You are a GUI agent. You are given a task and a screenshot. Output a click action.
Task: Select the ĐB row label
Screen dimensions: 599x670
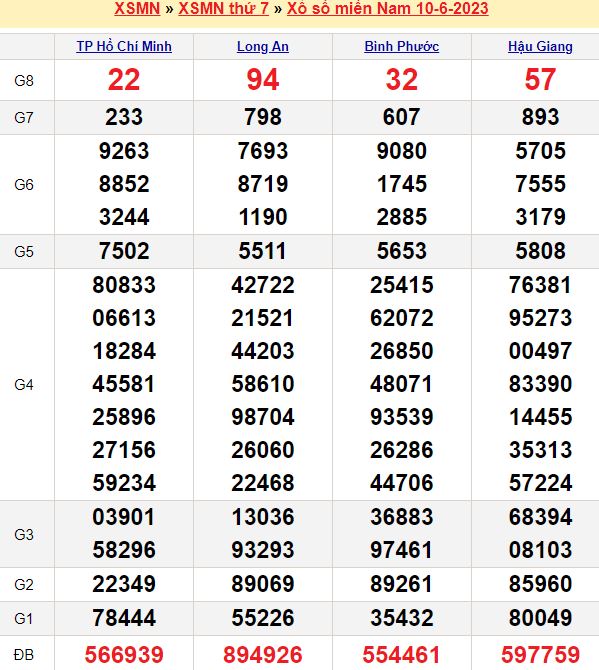coord(23,654)
